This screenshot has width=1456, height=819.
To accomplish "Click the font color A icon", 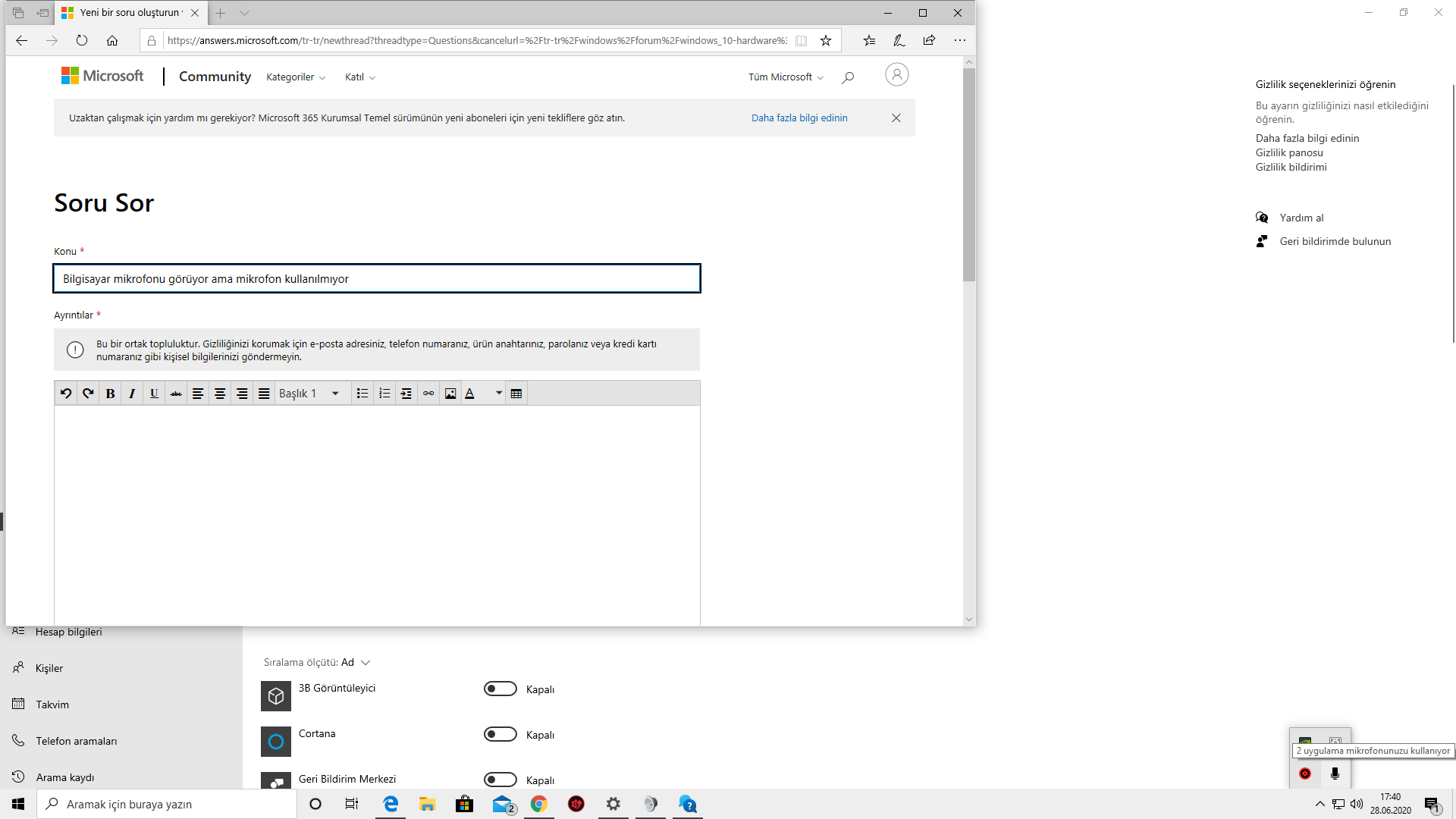I will [x=470, y=394].
